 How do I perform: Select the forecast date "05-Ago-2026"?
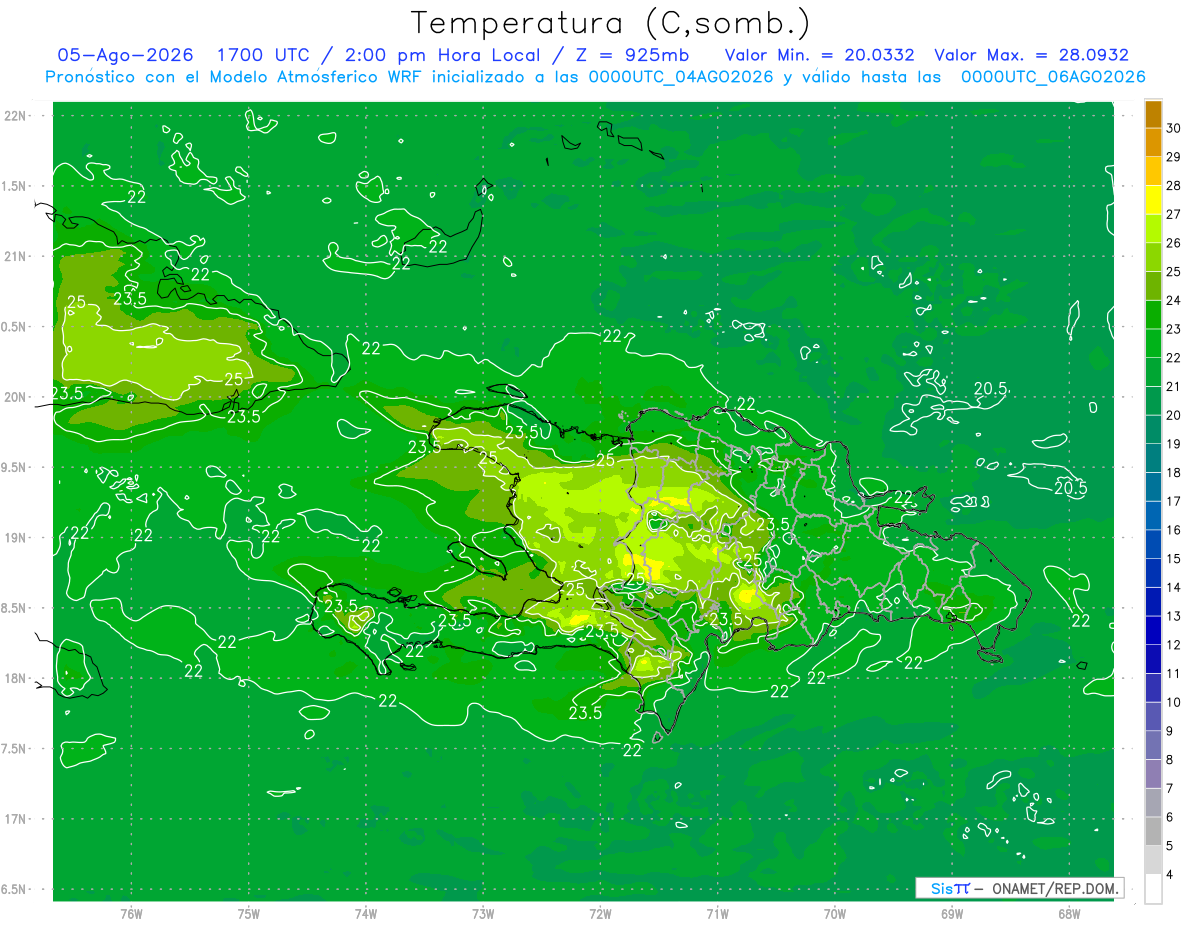click(125, 55)
